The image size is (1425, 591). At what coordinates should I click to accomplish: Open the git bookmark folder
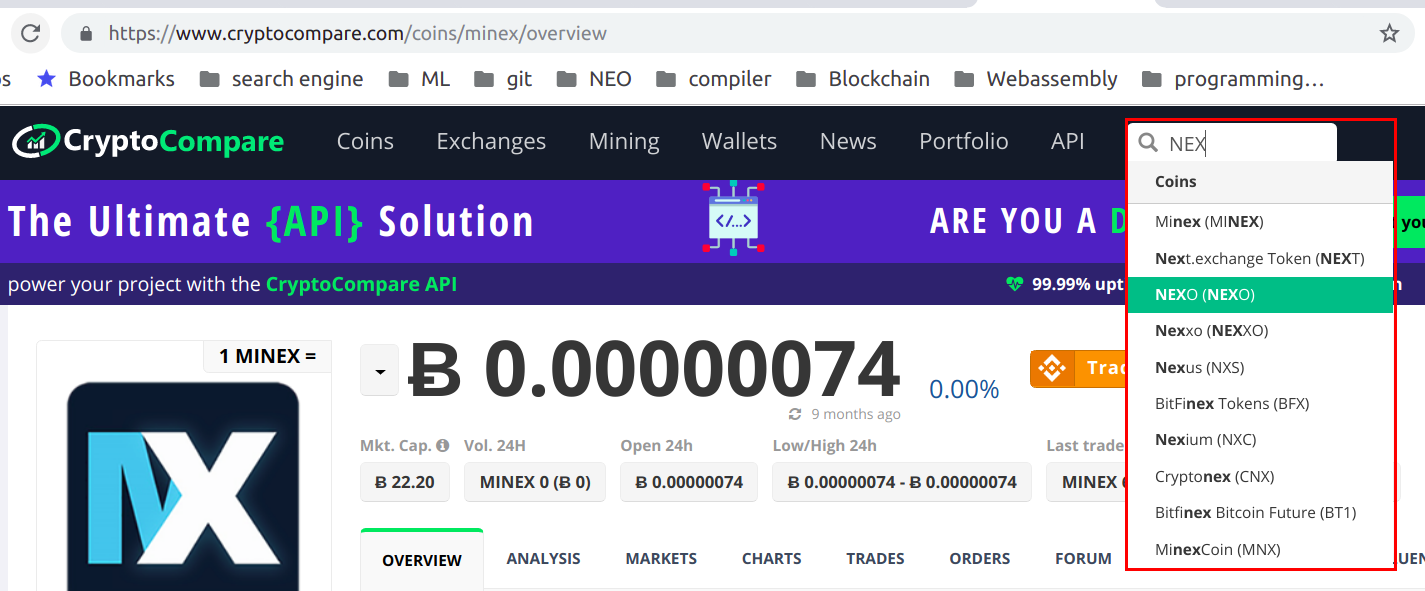point(503,79)
